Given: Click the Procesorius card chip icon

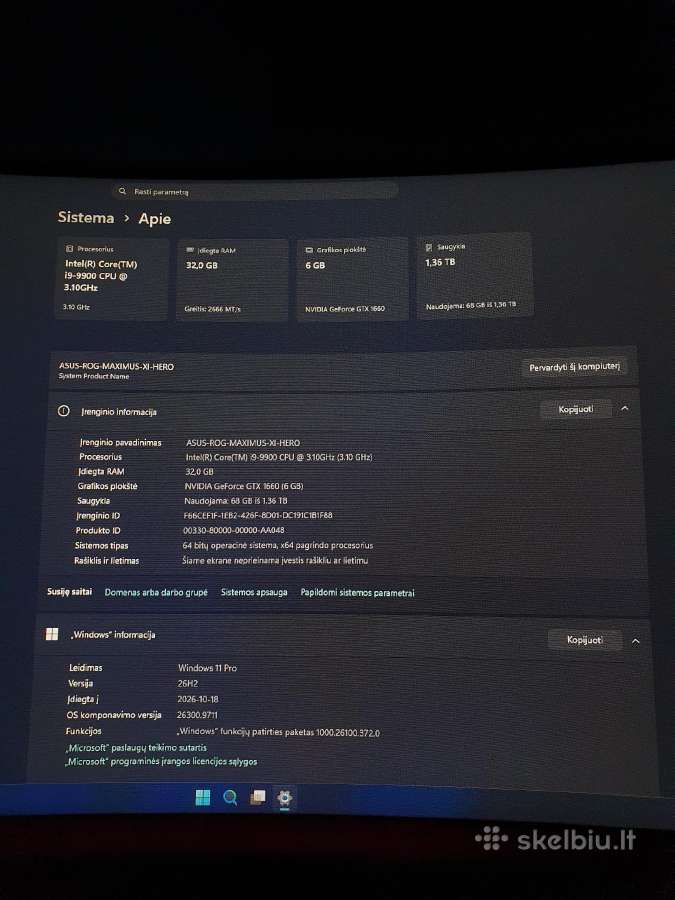Looking at the screenshot, I should click(x=69, y=249).
